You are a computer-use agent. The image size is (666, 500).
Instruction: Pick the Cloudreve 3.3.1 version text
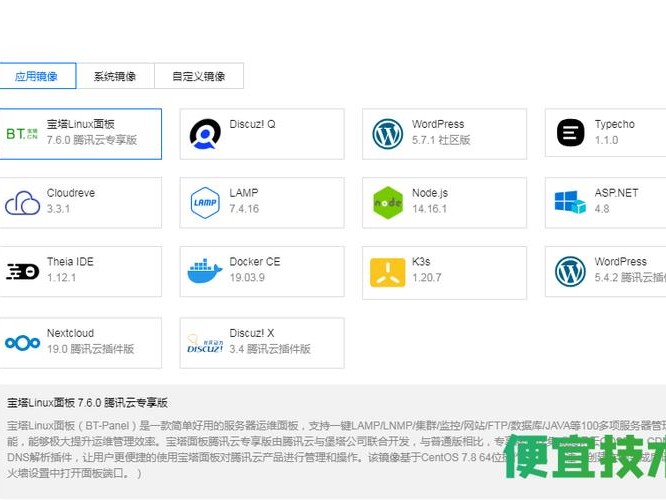coord(58,209)
